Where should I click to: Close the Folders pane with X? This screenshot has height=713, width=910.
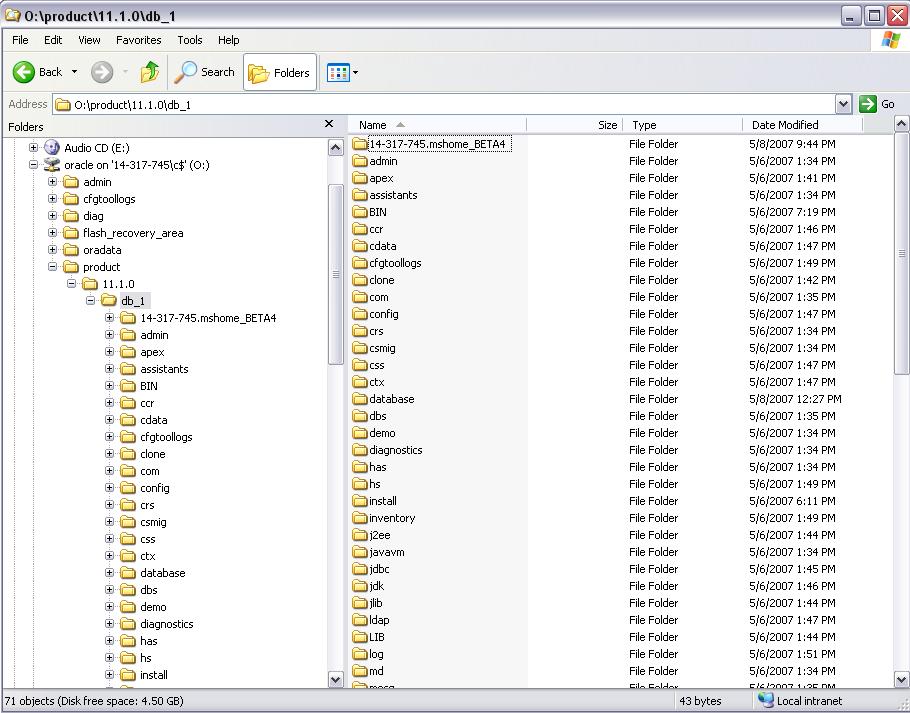pos(329,124)
